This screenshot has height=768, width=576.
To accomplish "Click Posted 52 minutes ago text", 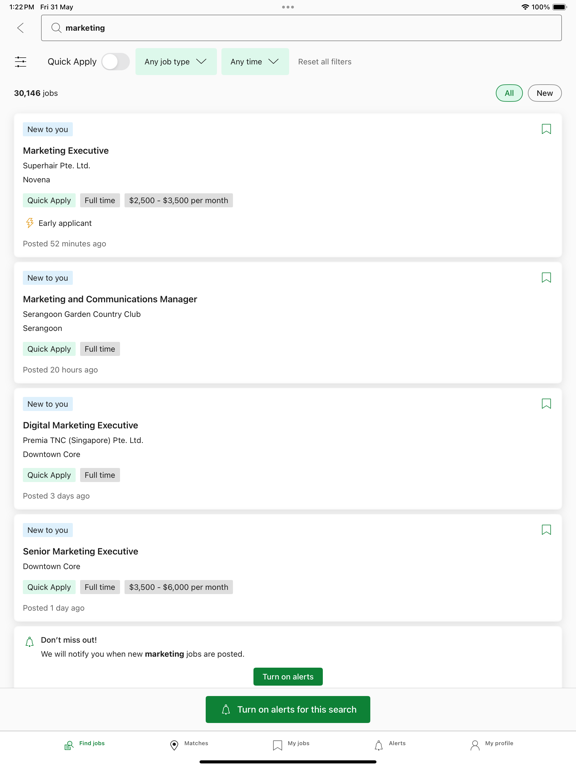I will (64, 243).
